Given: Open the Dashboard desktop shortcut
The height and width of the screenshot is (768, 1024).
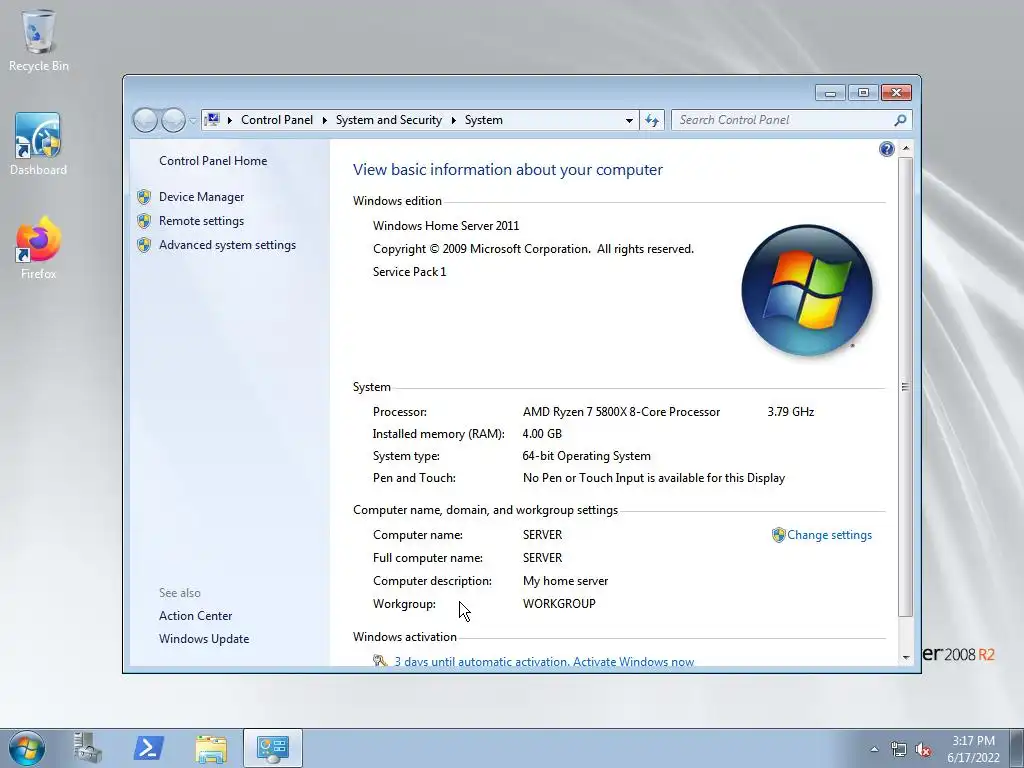Looking at the screenshot, I should [x=38, y=144].
